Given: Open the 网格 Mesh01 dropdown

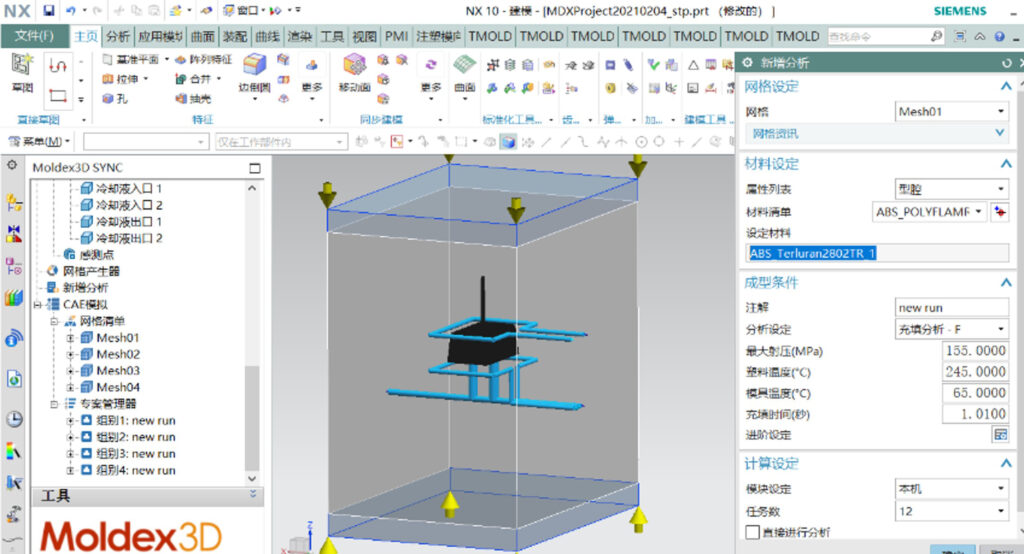Looking at the screenshot, I should point(952,112).
